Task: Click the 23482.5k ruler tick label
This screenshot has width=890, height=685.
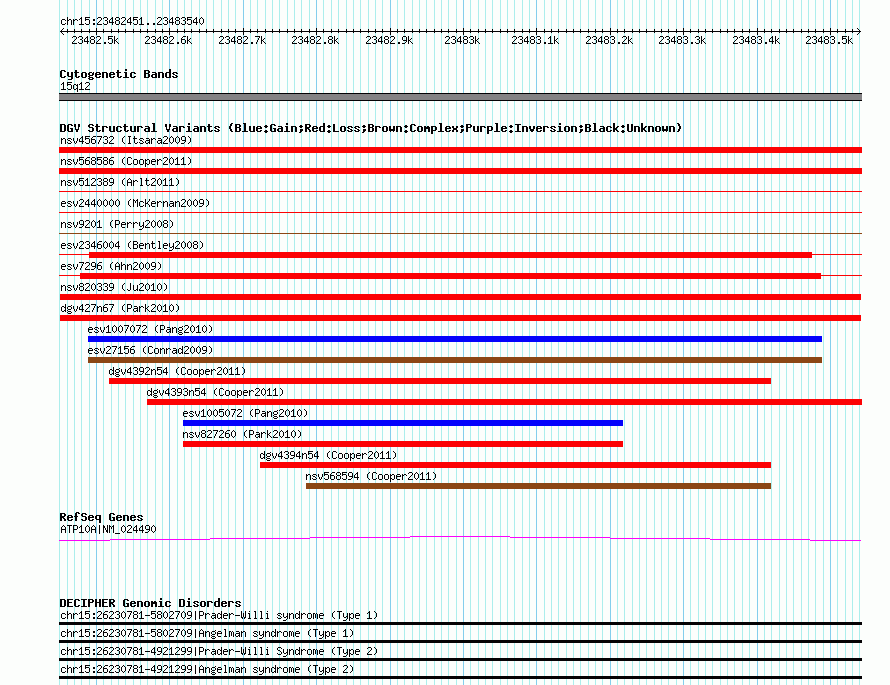Action: pos(95,40)
